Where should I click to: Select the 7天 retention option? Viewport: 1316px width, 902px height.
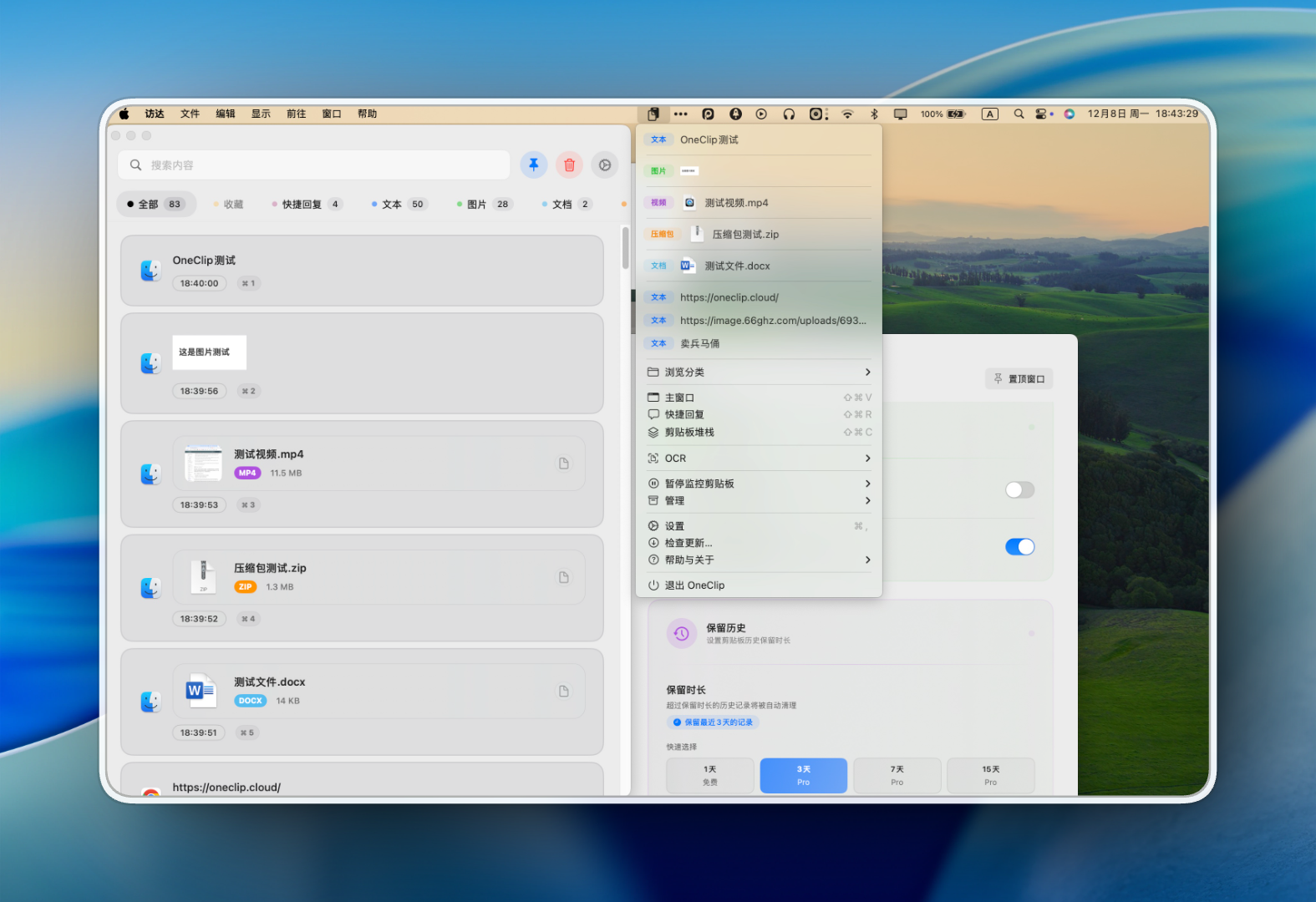pyautogui.click(x=897, y=775)
